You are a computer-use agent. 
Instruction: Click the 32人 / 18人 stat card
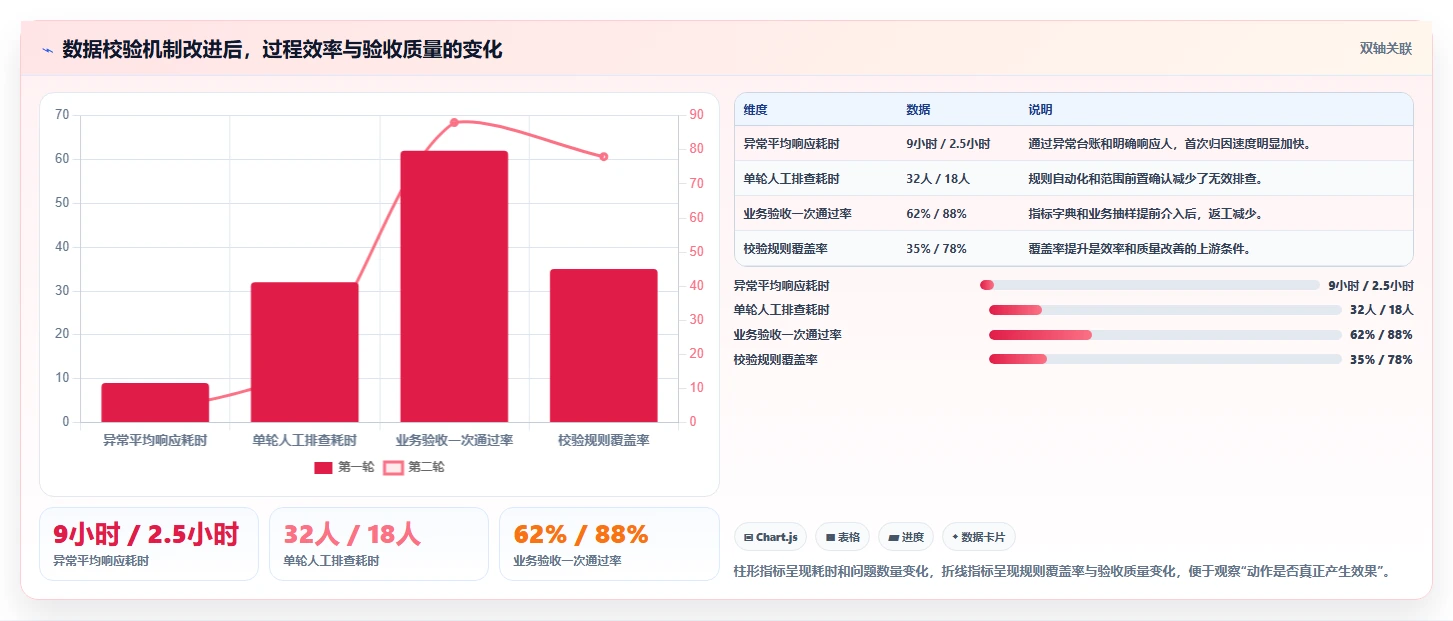[379, 544]
